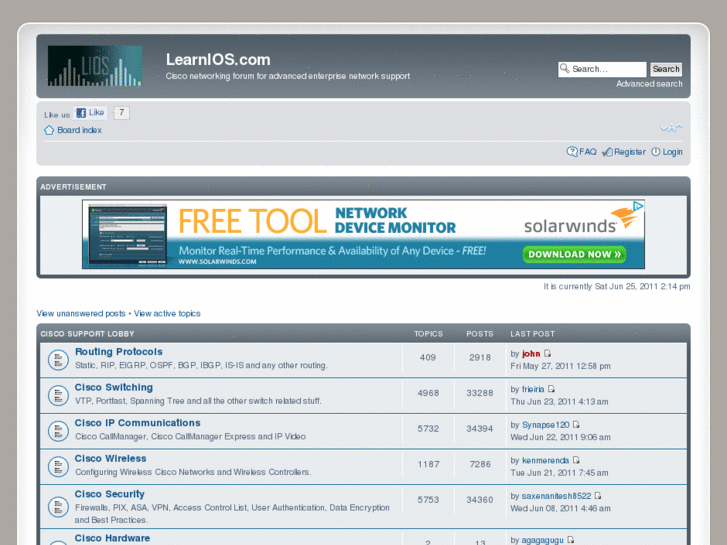Click the date Fri May 27, 2011 12:58 pm
Image resolution: width=727 pixels, height=545 pixels.
coord(560,366)
